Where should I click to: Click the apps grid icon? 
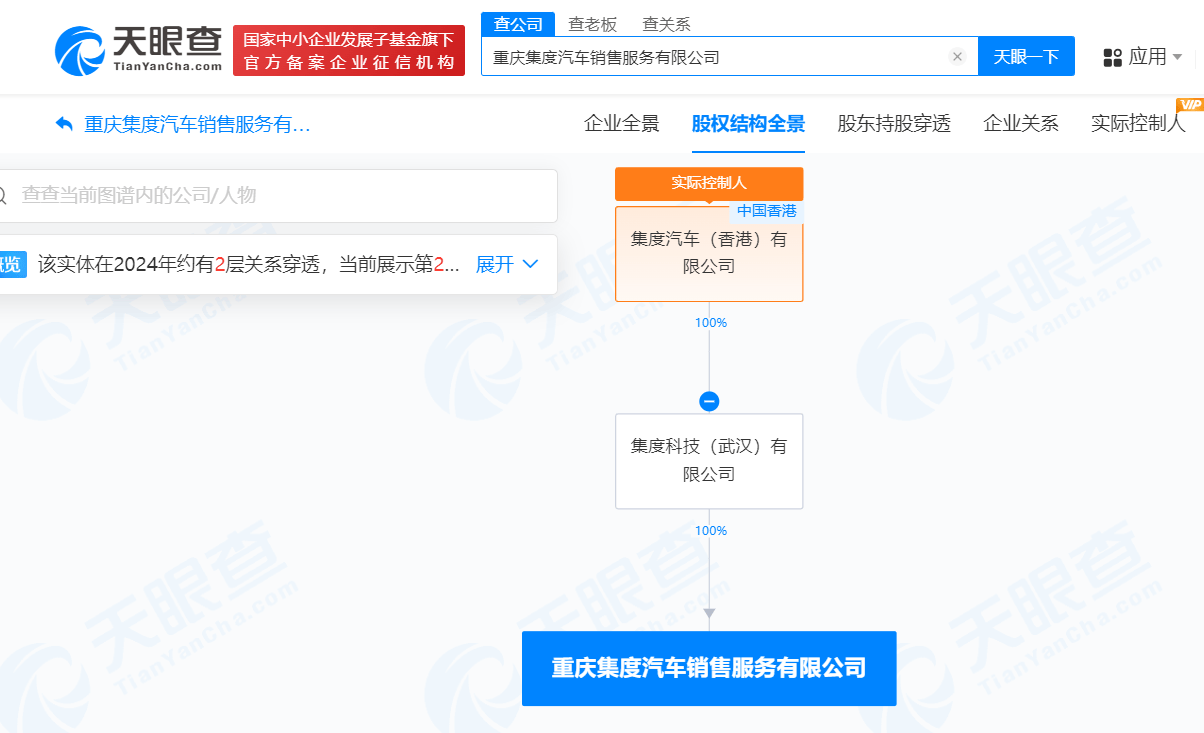click(x=1112, y=57)
